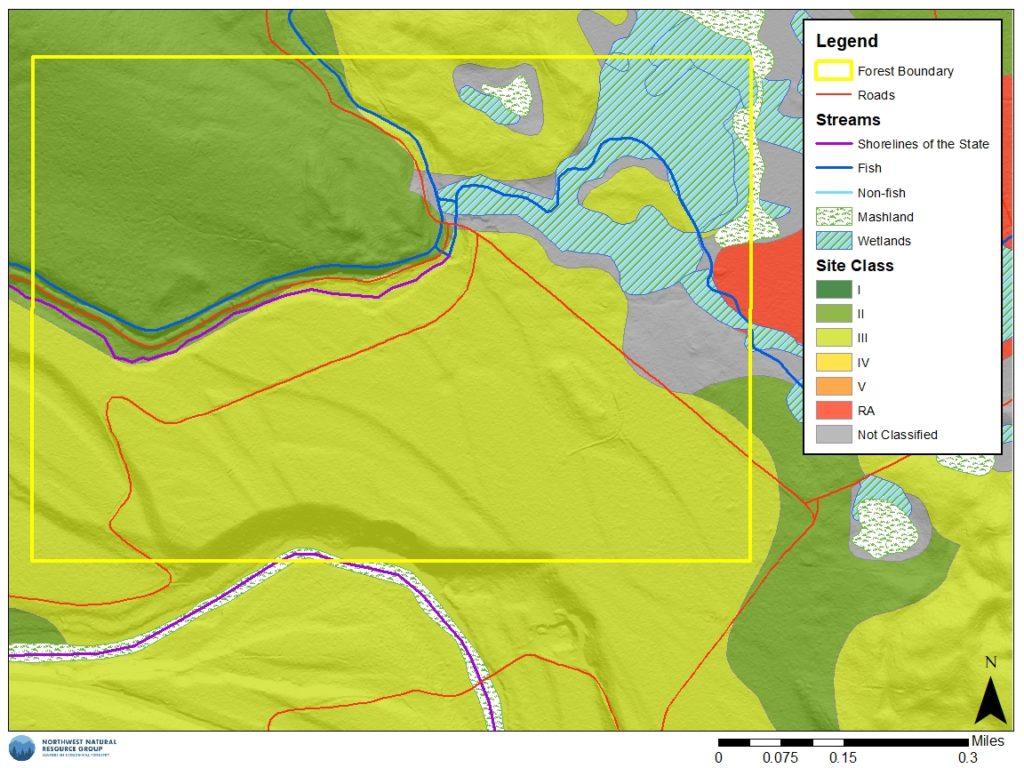Click the Mashland pattern legend symbol

tap(834, 216)
